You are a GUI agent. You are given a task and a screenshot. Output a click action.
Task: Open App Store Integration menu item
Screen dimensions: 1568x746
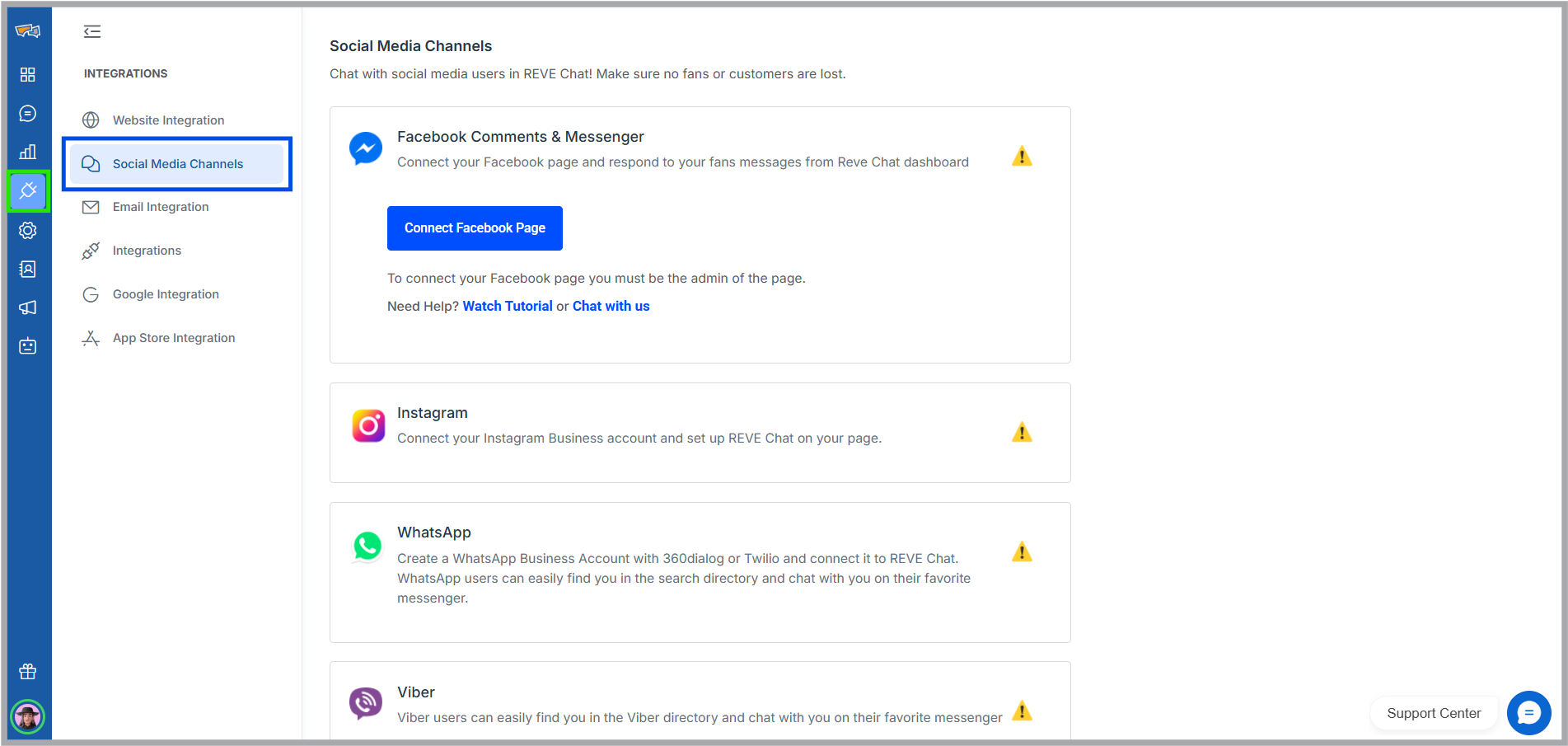pos(174,338)
